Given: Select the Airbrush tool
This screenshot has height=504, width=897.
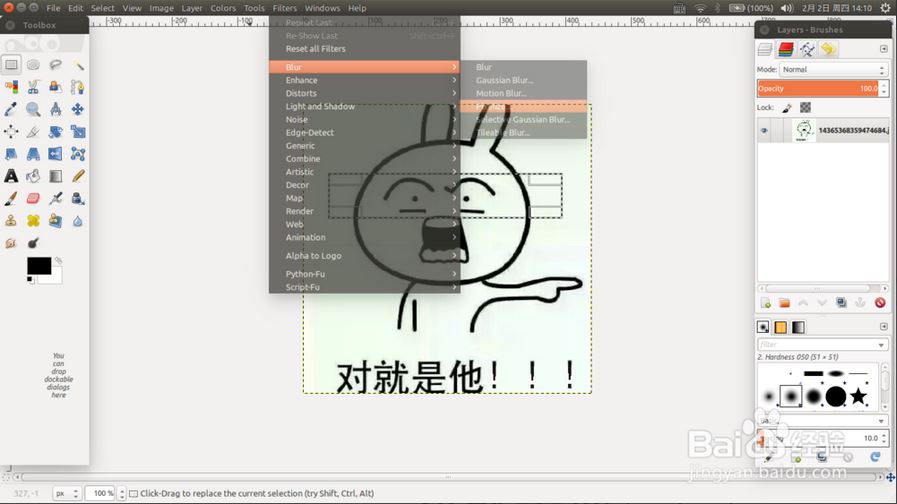Looking at the screenshot, I should click(x=55, y=199).
